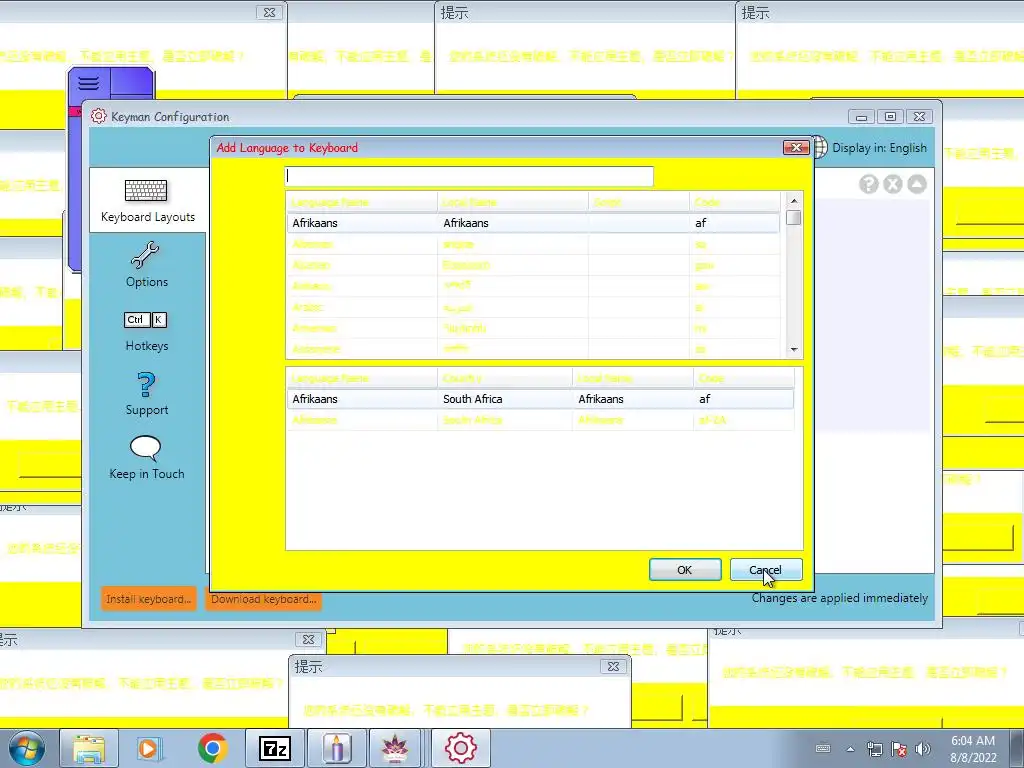
Task: Open Action Center flag icon in tray
Action: coord(899,749)
